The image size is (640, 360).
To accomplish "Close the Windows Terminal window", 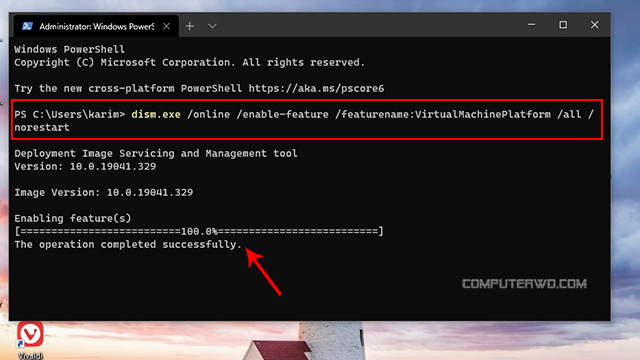I will coord(595,24).
